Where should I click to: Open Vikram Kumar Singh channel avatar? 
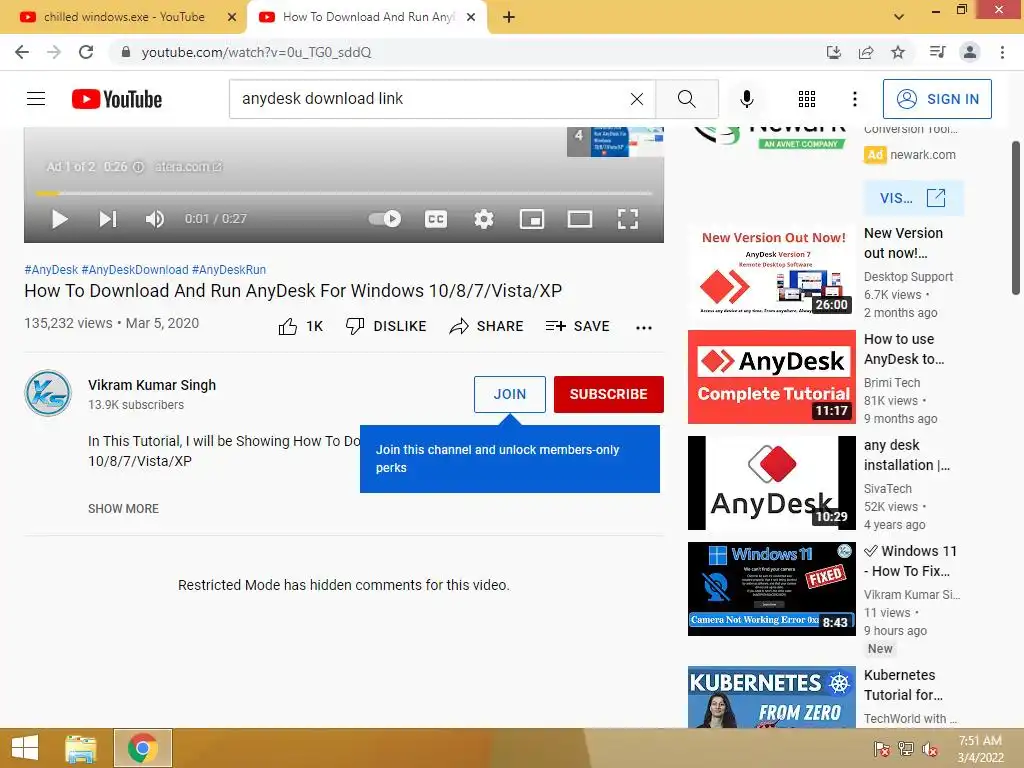click(x=48, y=393)
